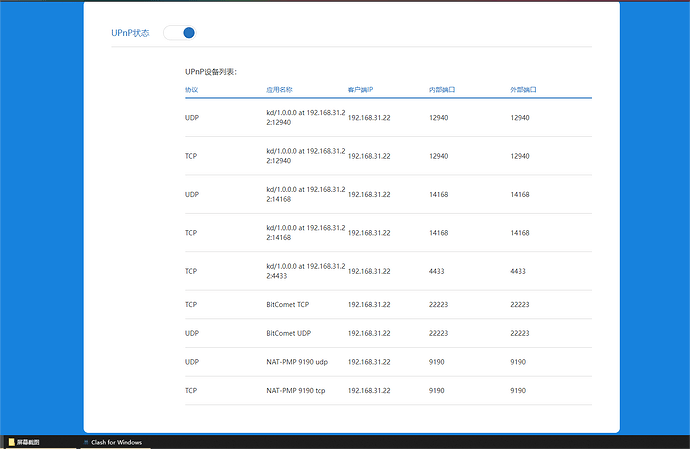Viewport: 690px width, 449px height.
Task: Click the NAT-PMP 9190 tcp entry
Action: pos(295,390)
